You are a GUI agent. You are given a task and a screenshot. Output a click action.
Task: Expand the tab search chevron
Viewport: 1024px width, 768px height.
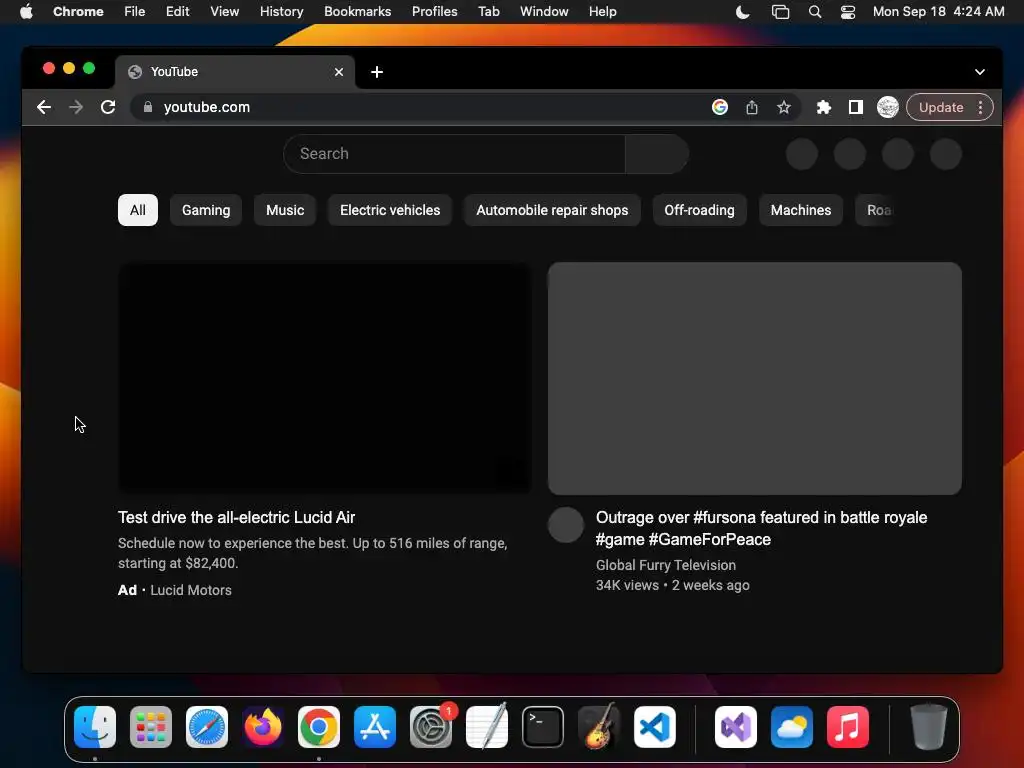coord(980,72)
